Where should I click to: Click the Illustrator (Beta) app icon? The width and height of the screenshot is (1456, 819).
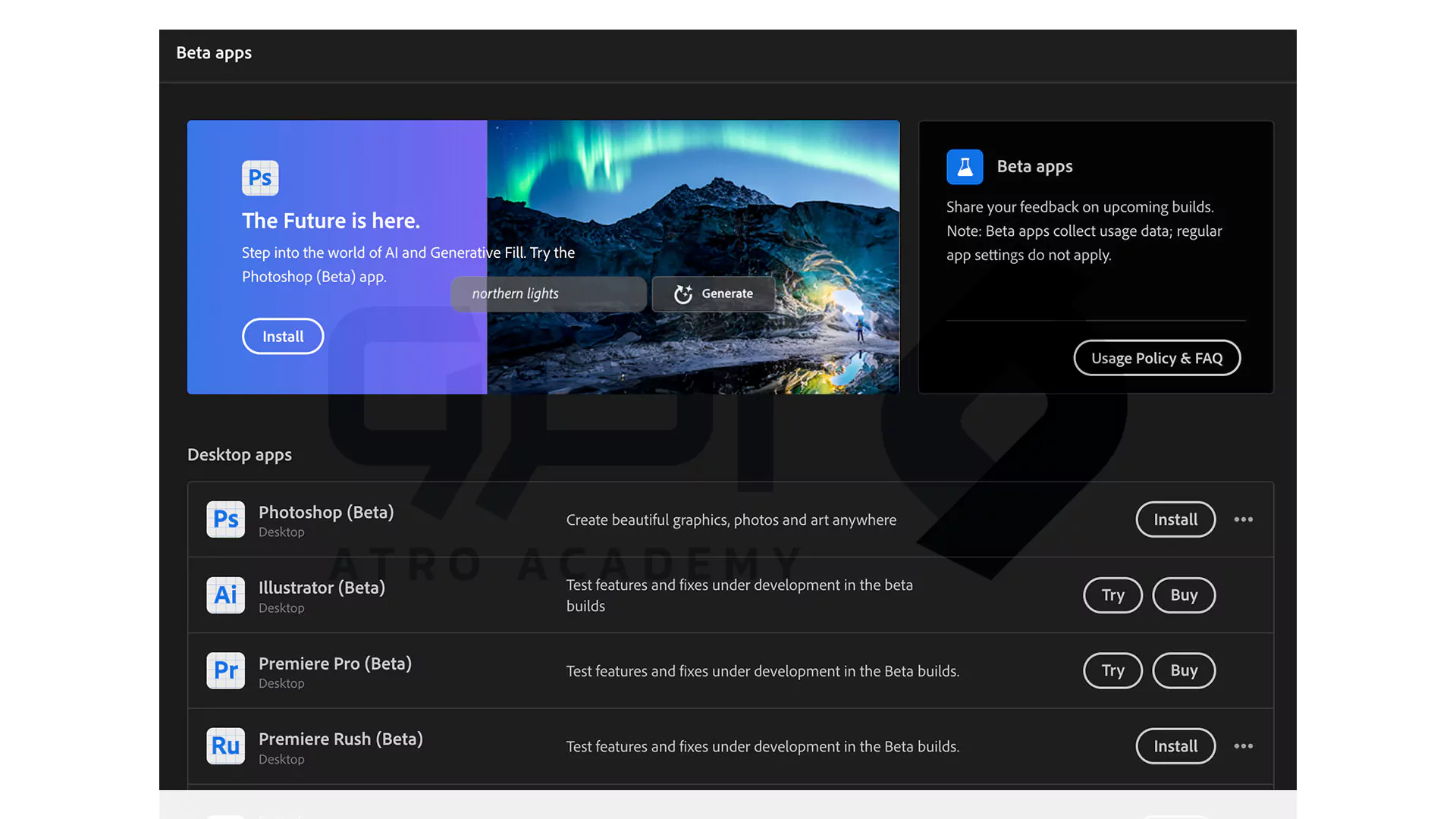point(226,595)
